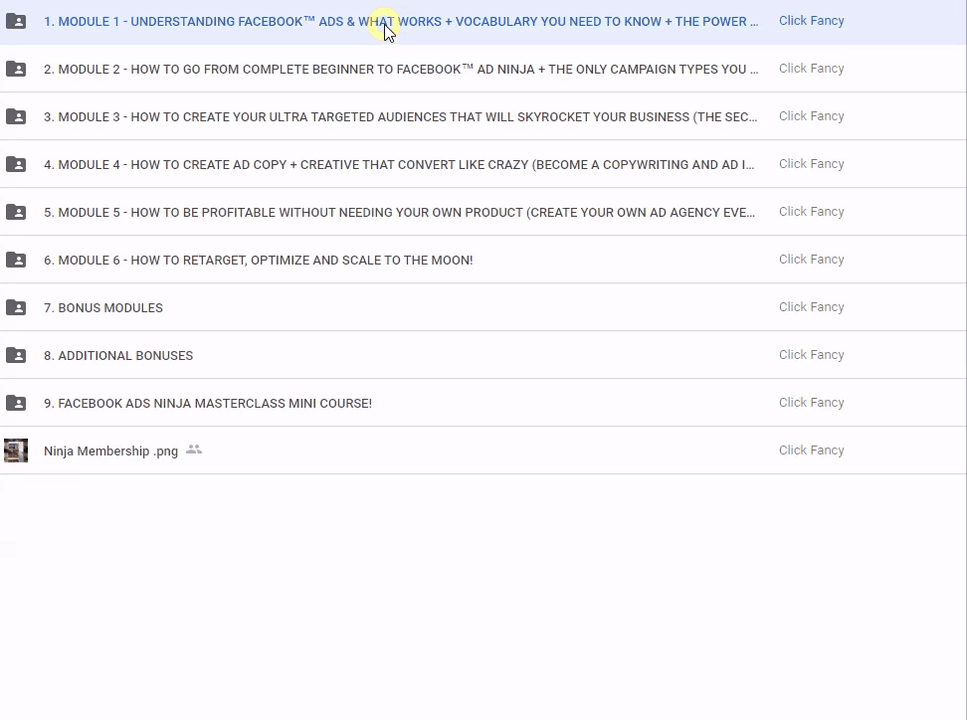Click owner Click Fancy on Module 5 row
967x720 pixels.
pos(811,212)
